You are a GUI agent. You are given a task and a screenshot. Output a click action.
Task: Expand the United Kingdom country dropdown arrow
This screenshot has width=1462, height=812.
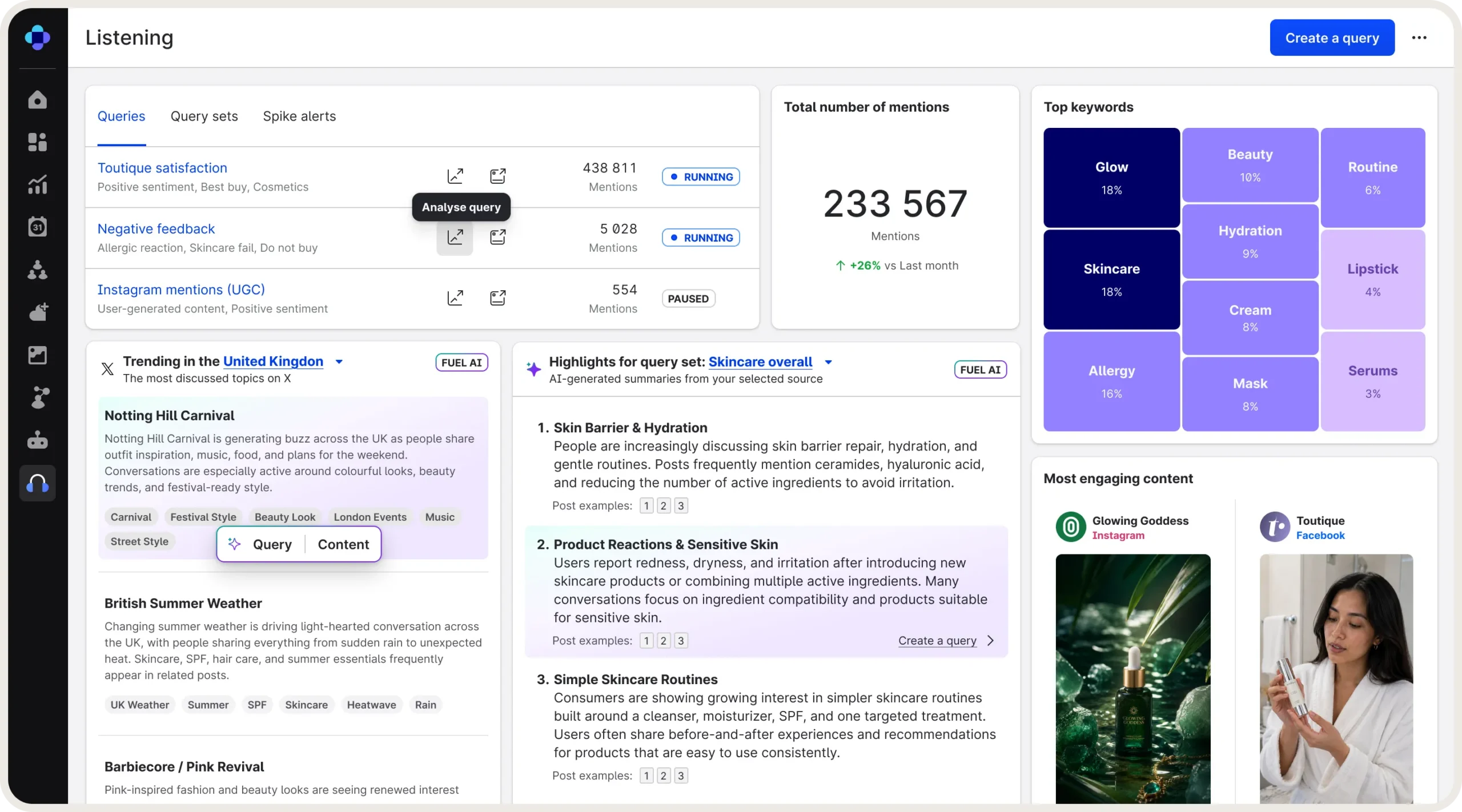coord(339,361)
